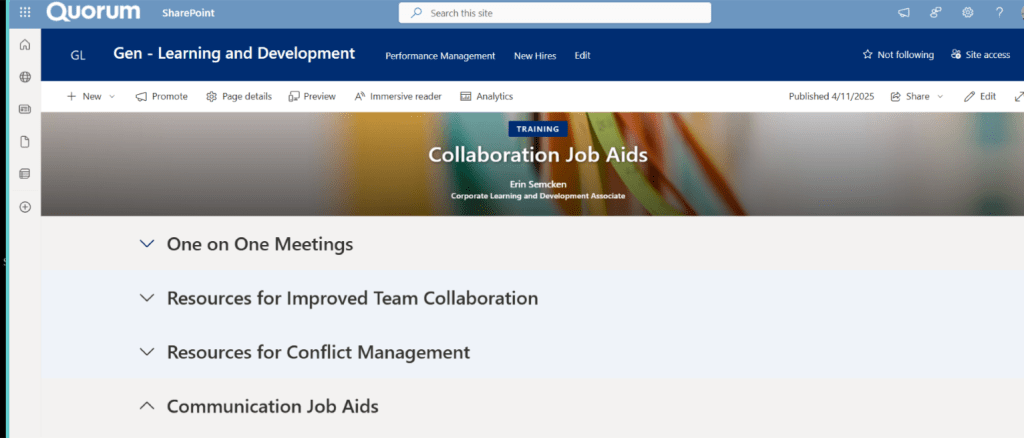Open the My news icon in sidebar
Viewport: 1024px width, 438px height.
(x=25, y=109)
